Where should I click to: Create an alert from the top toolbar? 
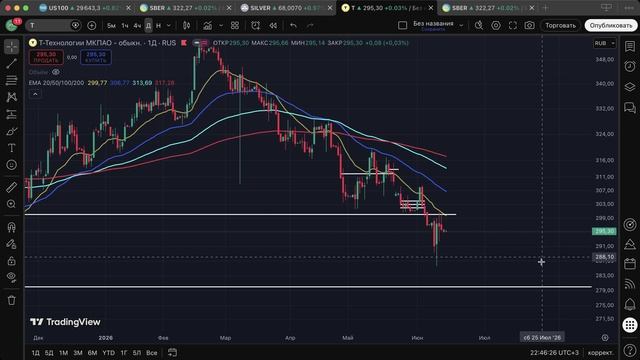[x=256, y=25]
